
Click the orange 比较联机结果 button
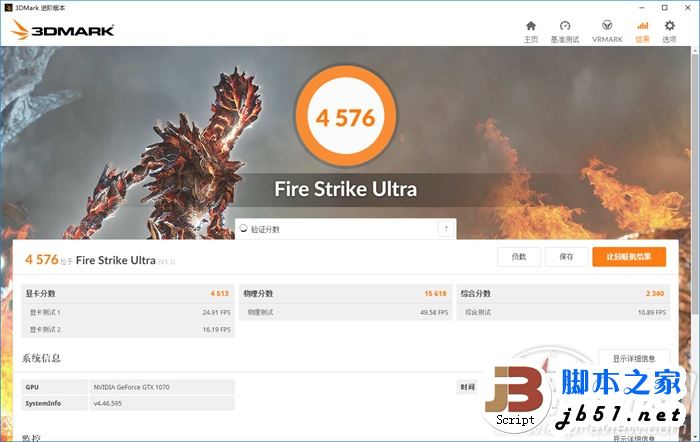pos(629,257)
